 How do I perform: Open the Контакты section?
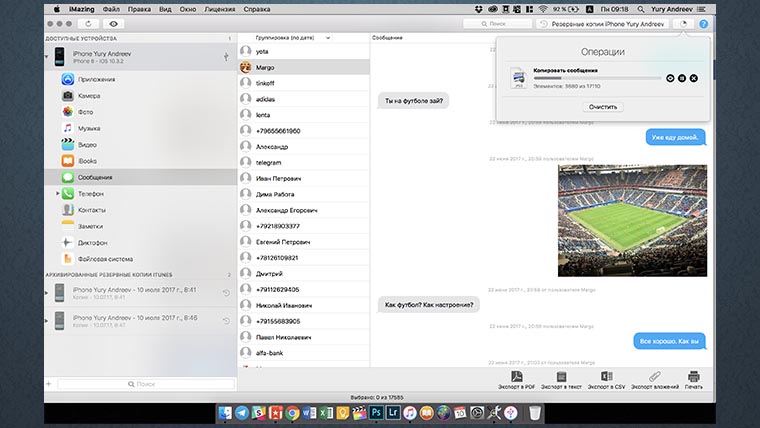pyautogui.click(x=141, y=210)
